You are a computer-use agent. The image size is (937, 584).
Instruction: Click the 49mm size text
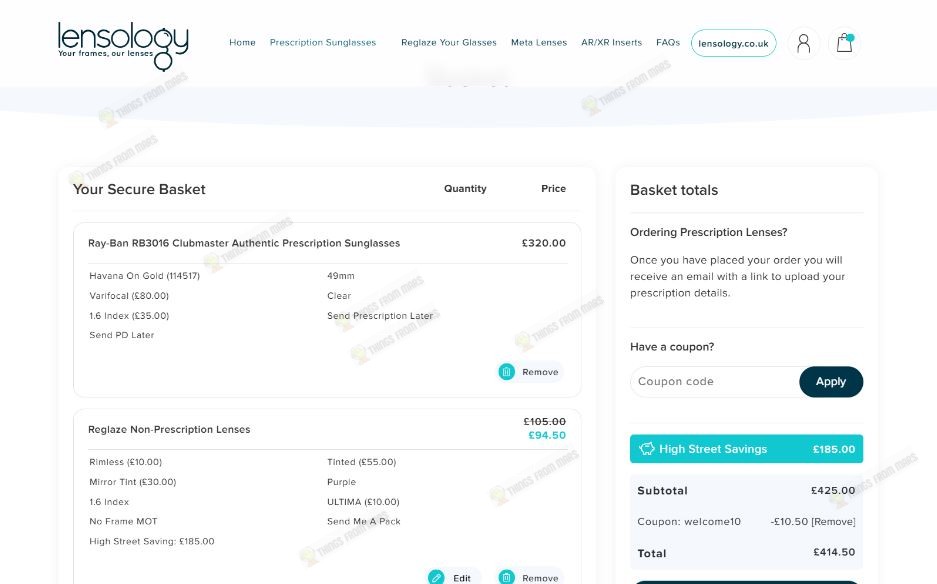click(x=341, y=276)
